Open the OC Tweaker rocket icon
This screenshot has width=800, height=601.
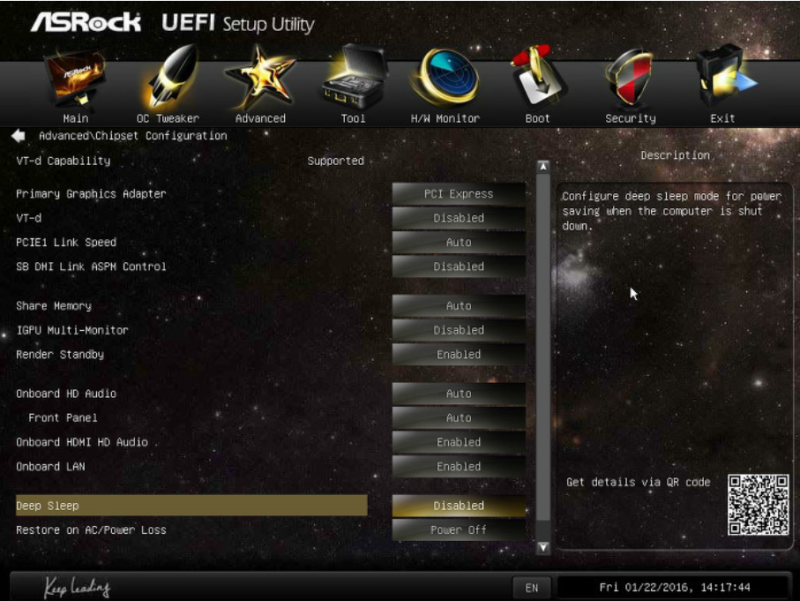pyautogui.click(x=169, y=78)
